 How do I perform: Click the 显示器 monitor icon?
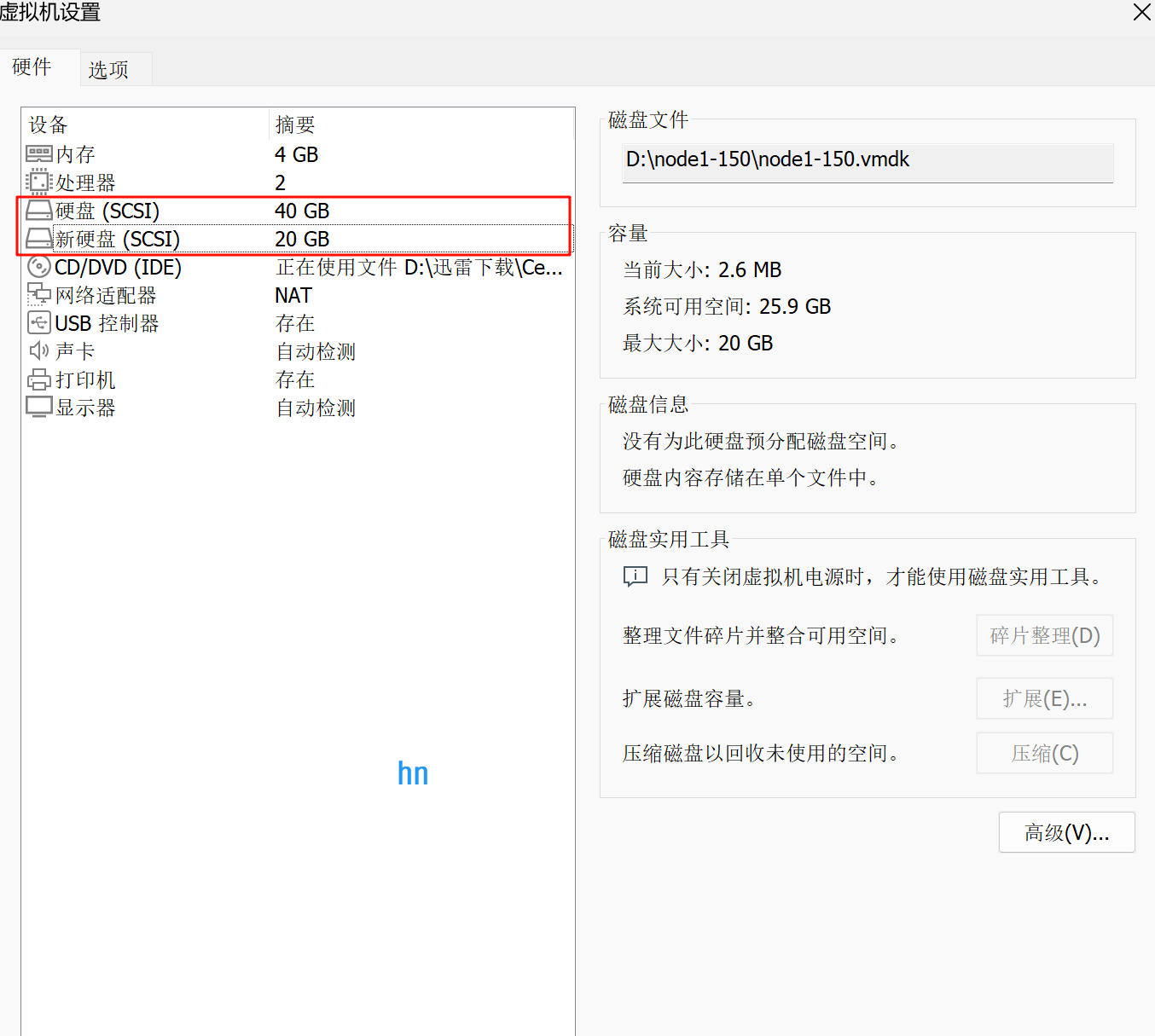click(x=39, y=407)
